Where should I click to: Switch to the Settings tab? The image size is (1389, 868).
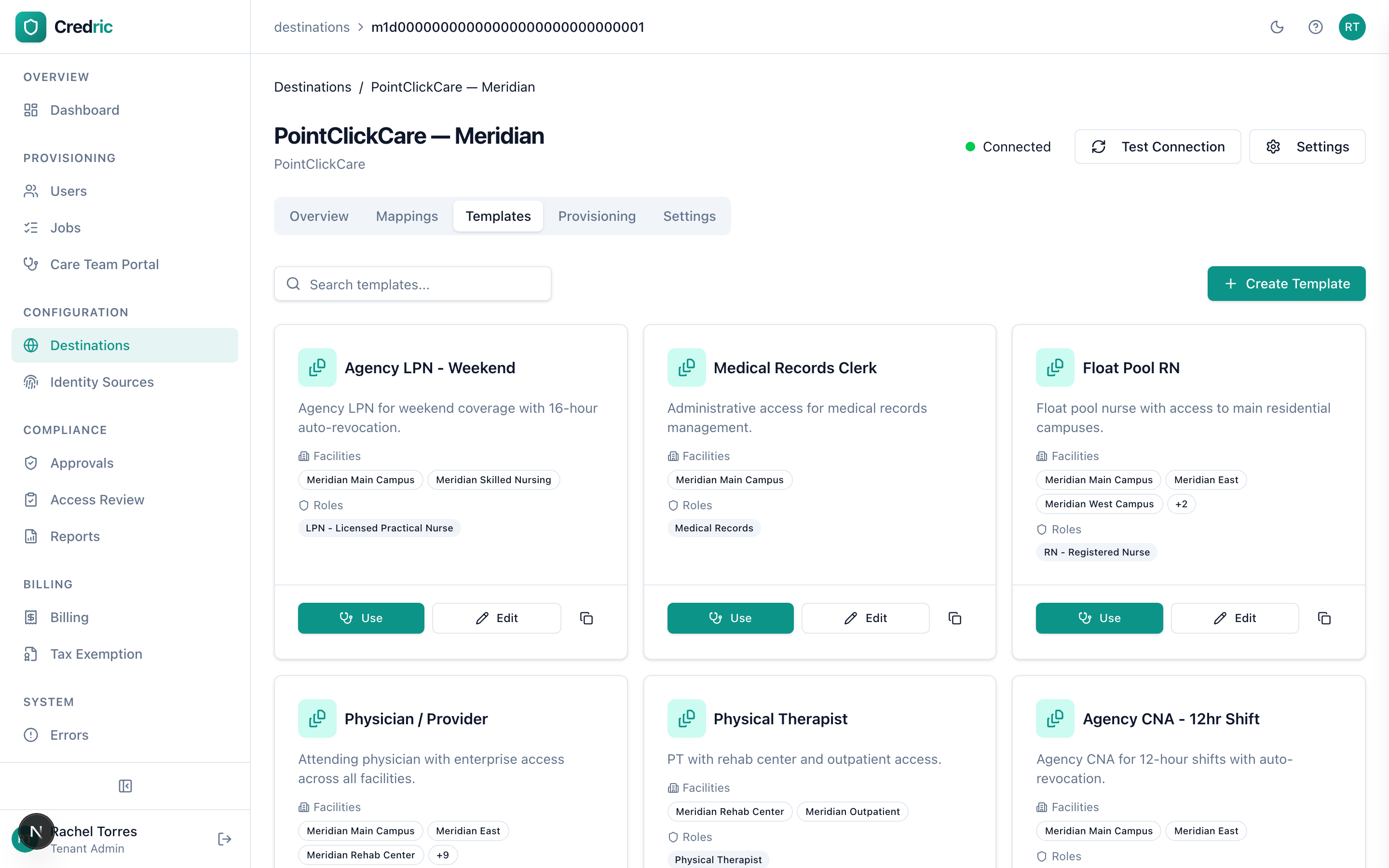pos(689,217)
